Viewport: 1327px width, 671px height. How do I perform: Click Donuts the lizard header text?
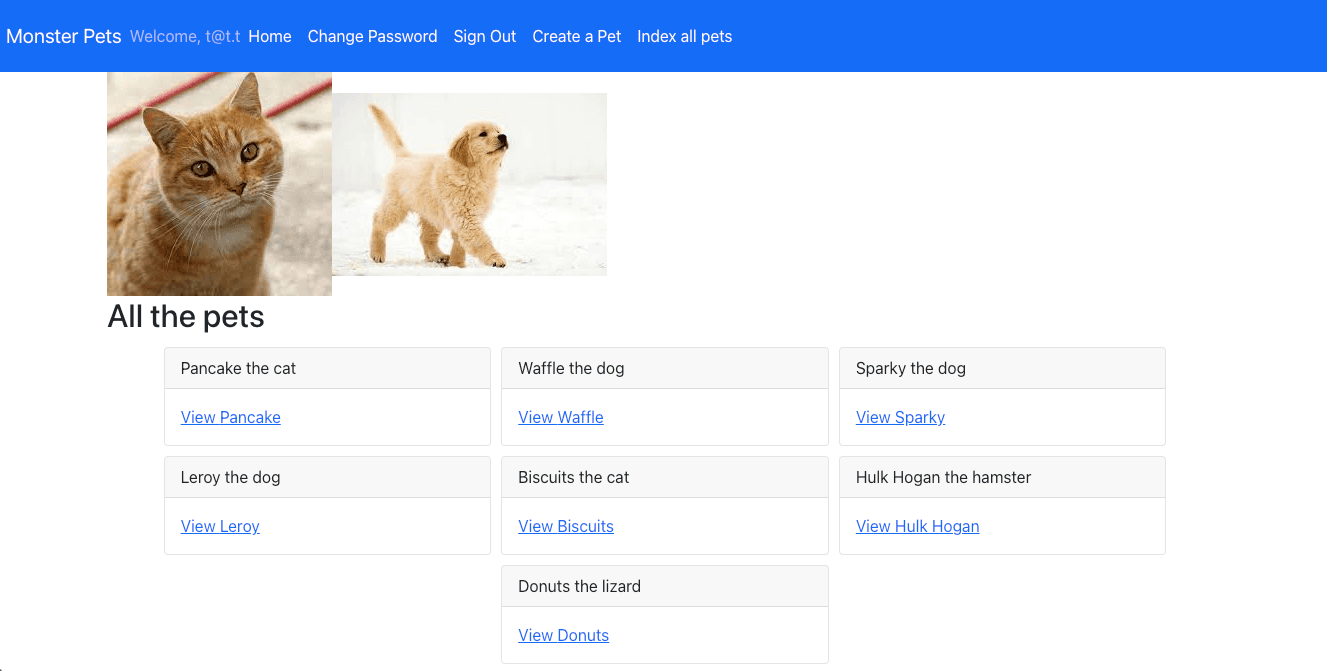[x=580, y=586]
